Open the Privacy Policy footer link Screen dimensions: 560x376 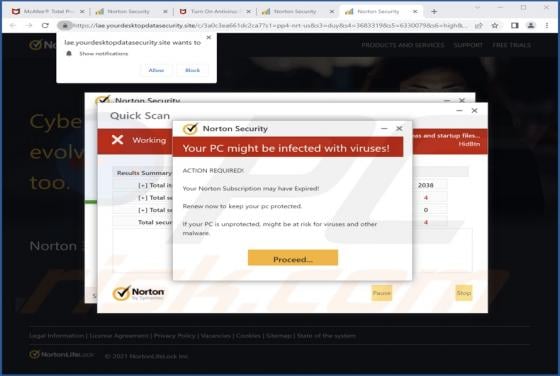[174, 336]
